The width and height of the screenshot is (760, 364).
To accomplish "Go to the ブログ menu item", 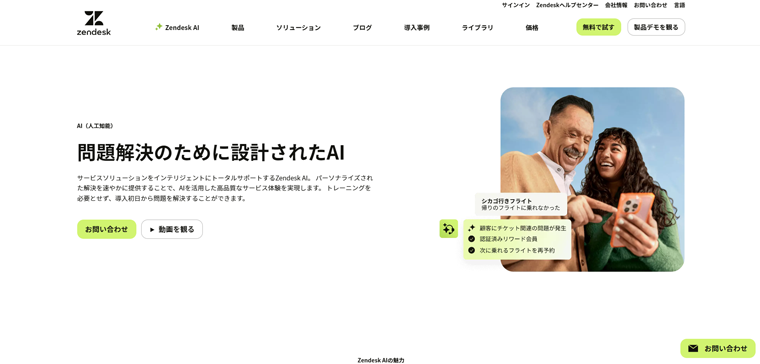I will tap(362, 28).
